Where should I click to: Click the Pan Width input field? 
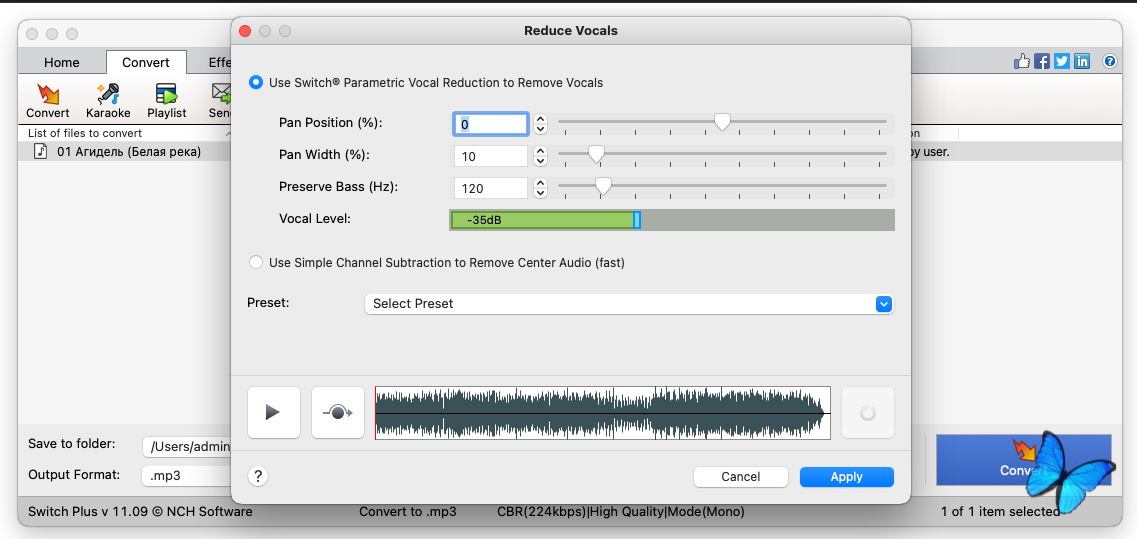click(490, 156)
